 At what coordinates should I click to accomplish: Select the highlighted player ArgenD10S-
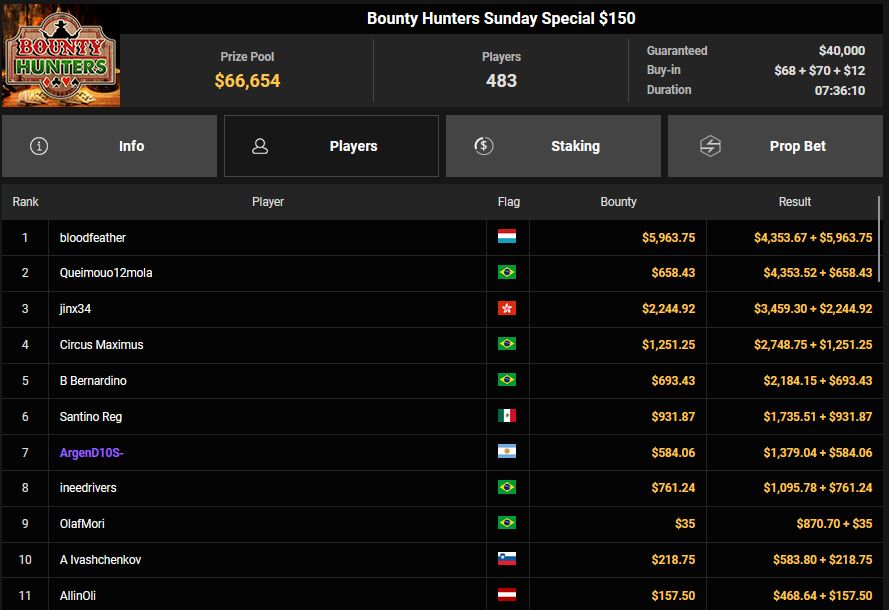[91, 453]
